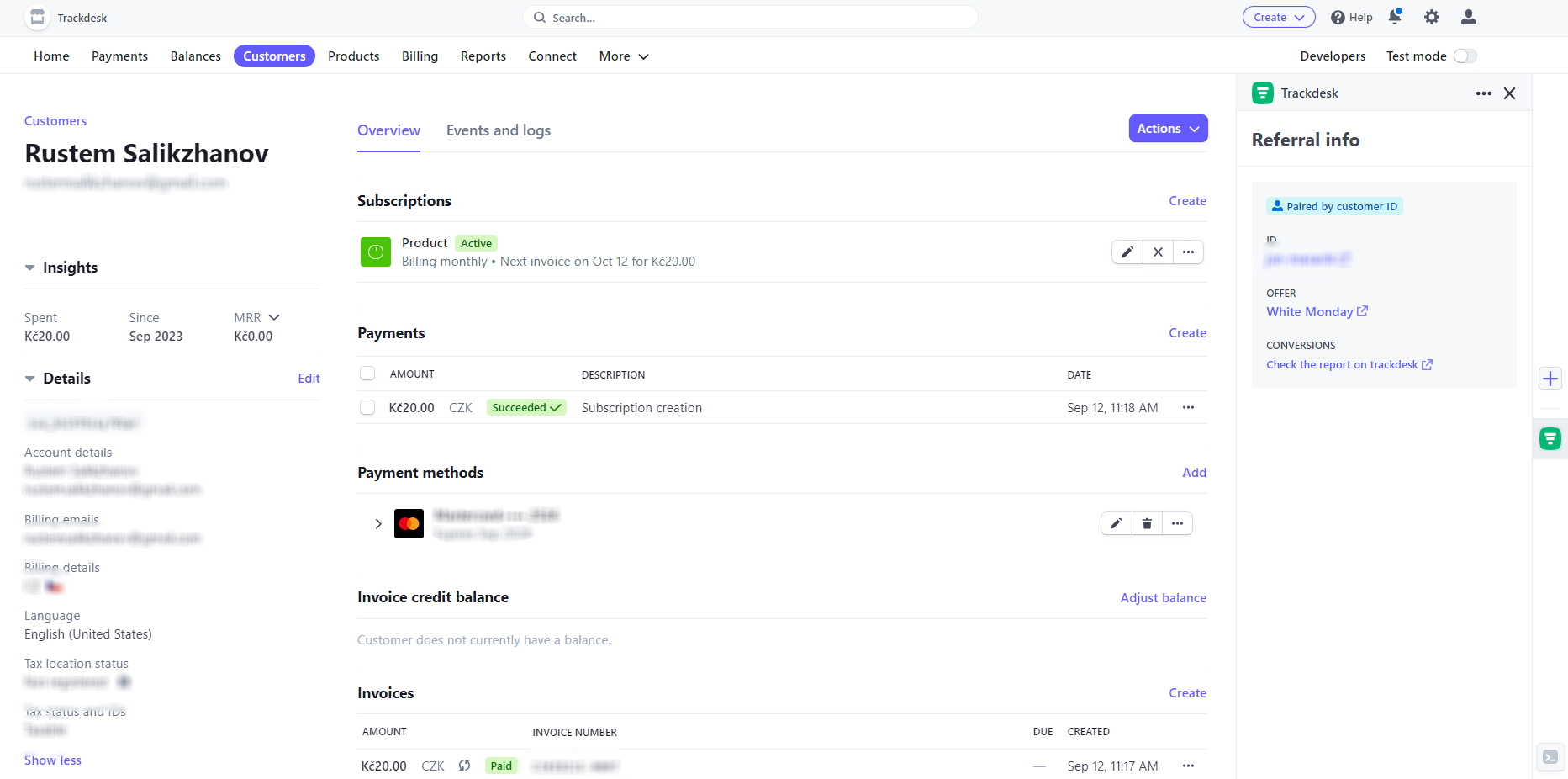This screenshot has width=1568, height=779.
Task: Open the Actions dropdown
Action: (1168, 128)
